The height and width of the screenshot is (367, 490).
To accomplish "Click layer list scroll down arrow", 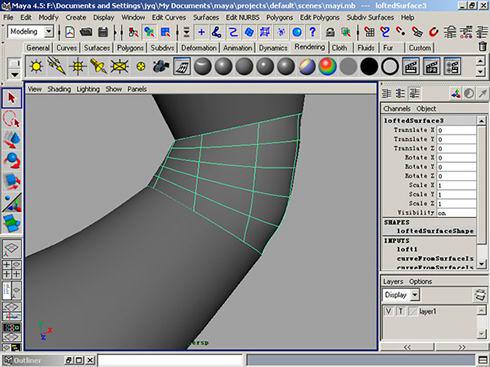I will tap(481, 333).
